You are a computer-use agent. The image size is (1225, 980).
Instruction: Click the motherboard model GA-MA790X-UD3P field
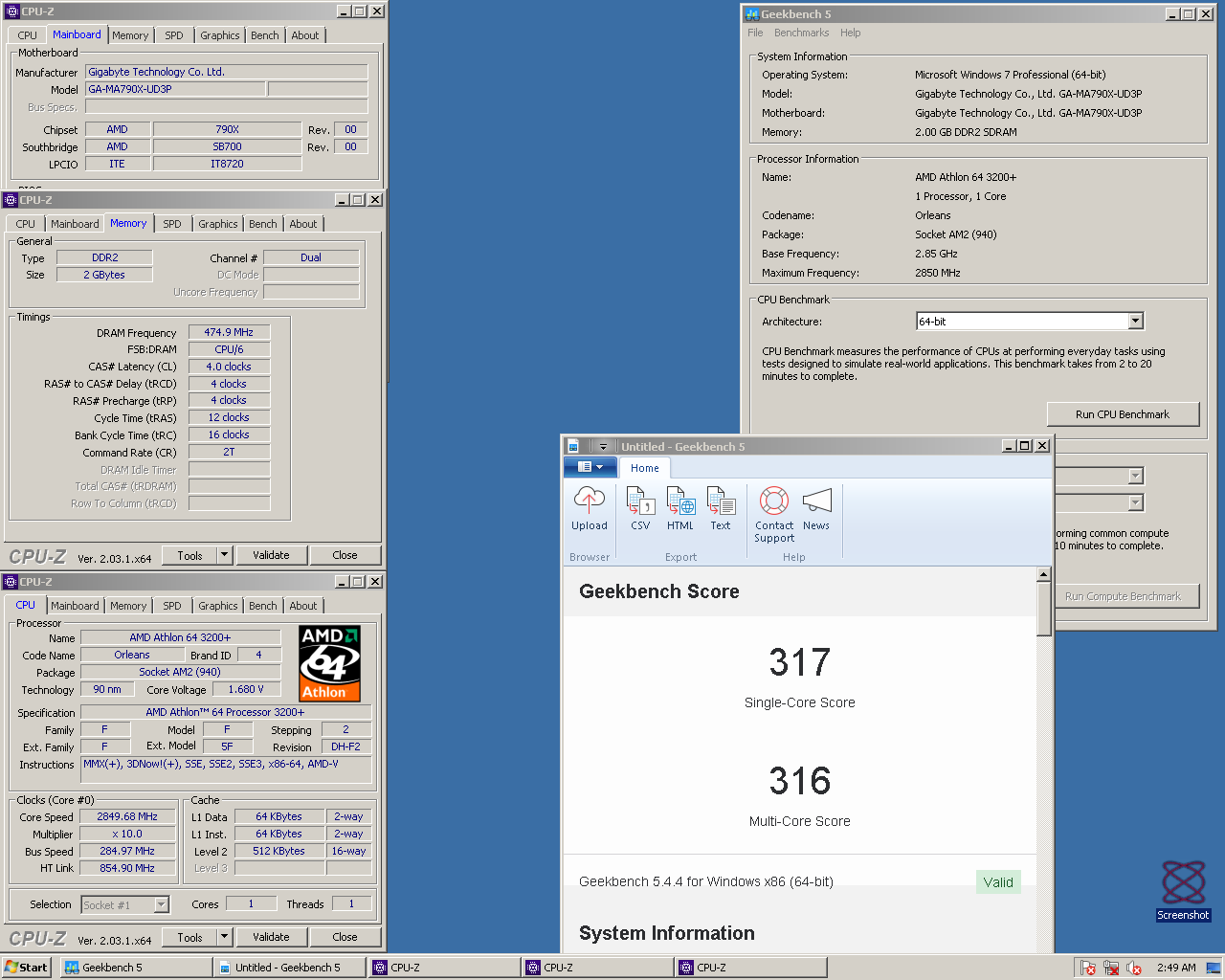tap(175, 89)
